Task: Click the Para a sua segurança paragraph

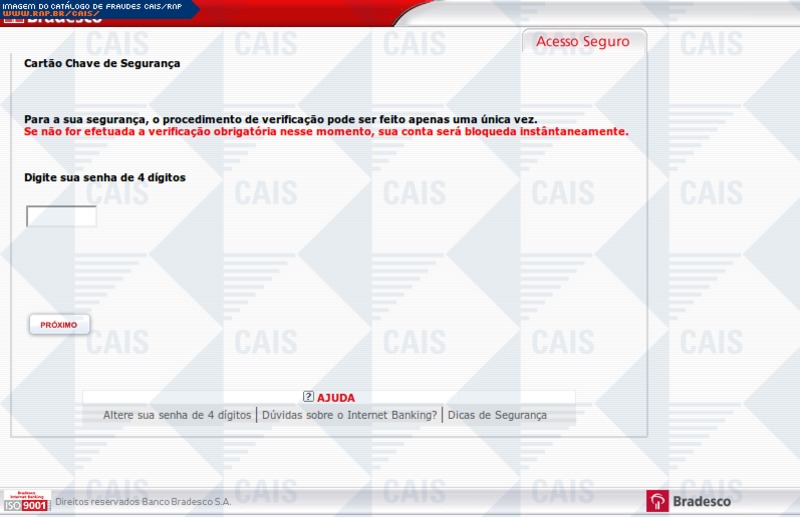Action: tap(280, 119)
